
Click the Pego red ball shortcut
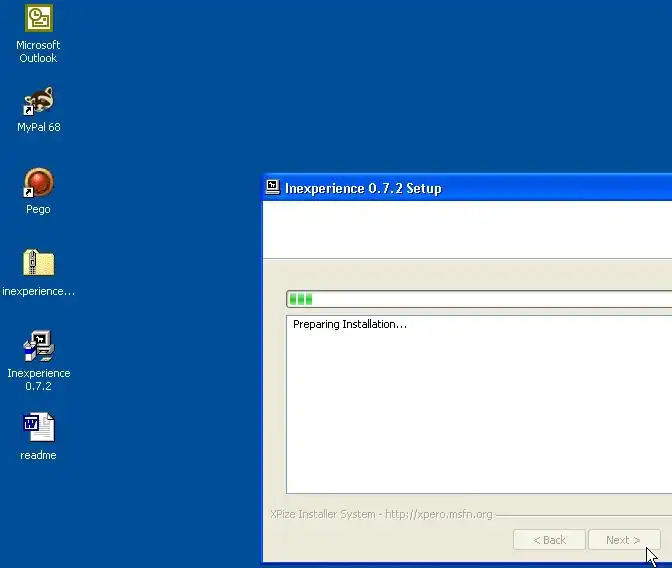click(x=39, y=182)
